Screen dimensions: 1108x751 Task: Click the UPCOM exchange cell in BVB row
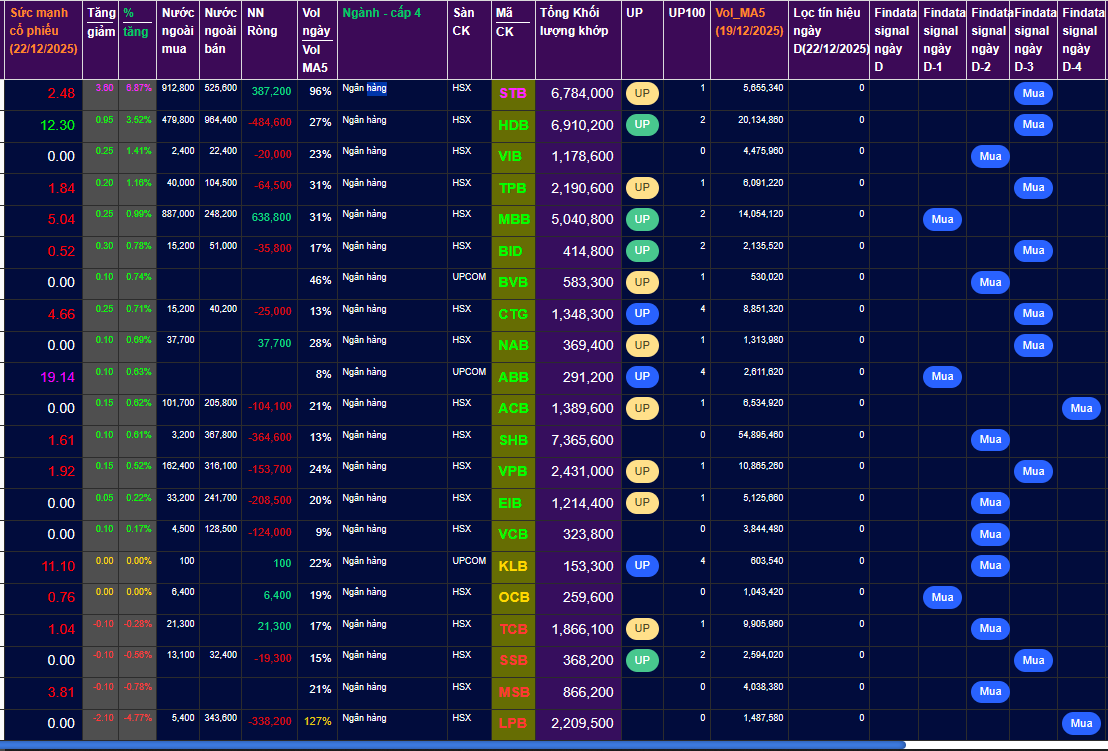[469, 277]
